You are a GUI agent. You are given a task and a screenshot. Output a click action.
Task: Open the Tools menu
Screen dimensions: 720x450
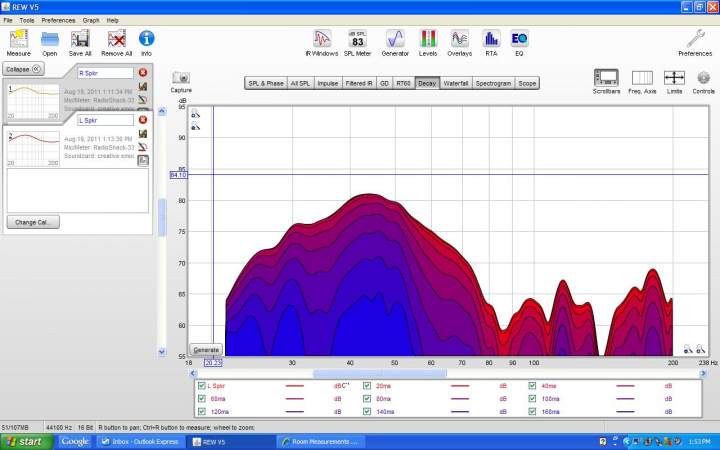pyautogui.click(x=27, y=20)
